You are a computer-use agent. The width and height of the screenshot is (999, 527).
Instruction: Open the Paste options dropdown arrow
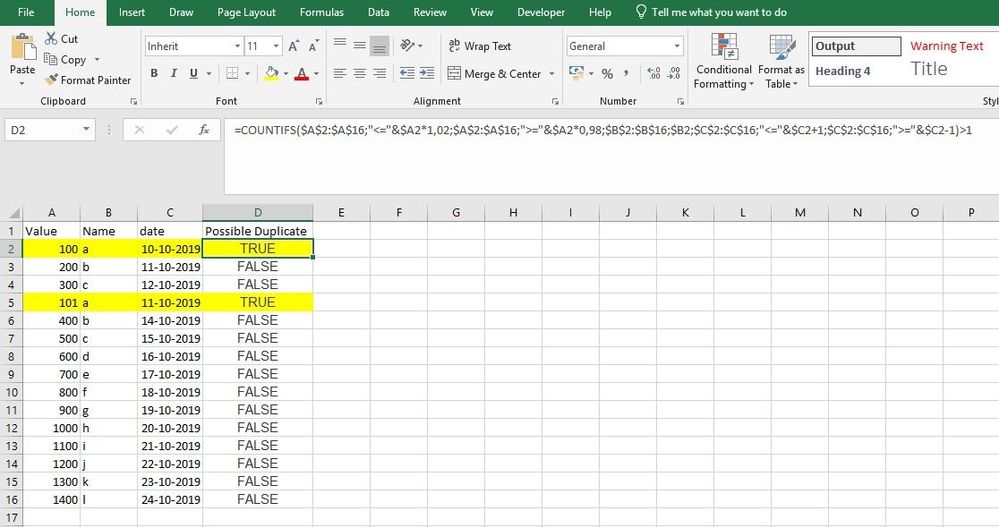pos(22,83)
